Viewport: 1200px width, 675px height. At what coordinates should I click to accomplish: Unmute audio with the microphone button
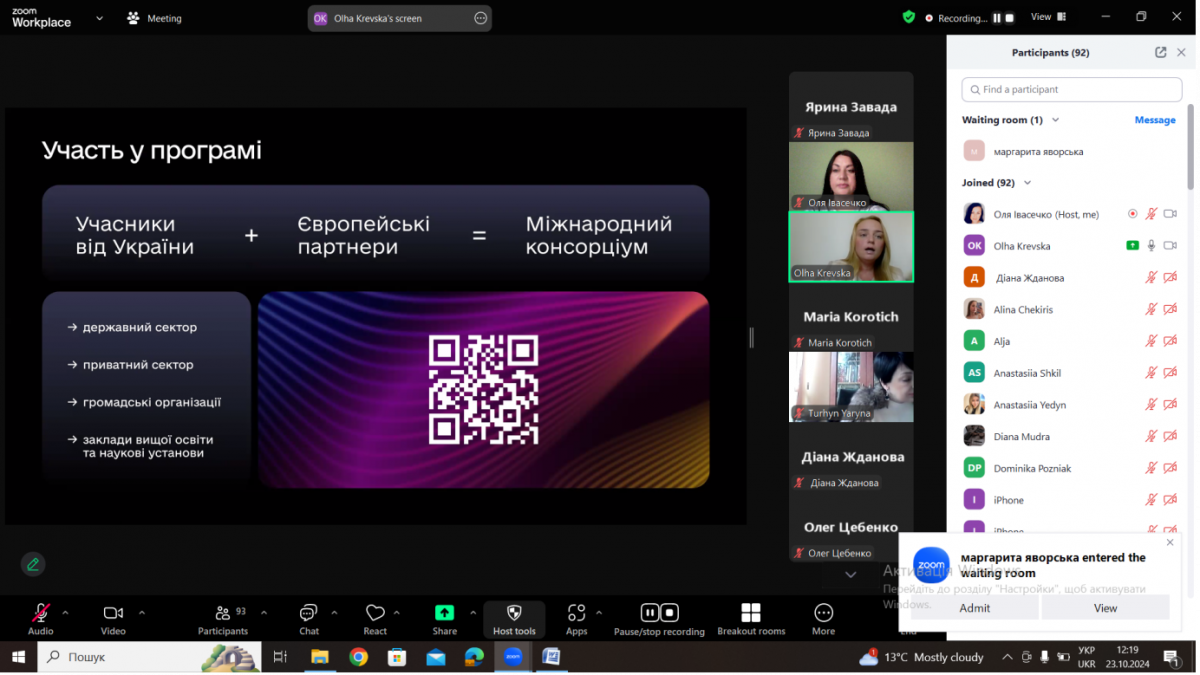pos(41,613)
